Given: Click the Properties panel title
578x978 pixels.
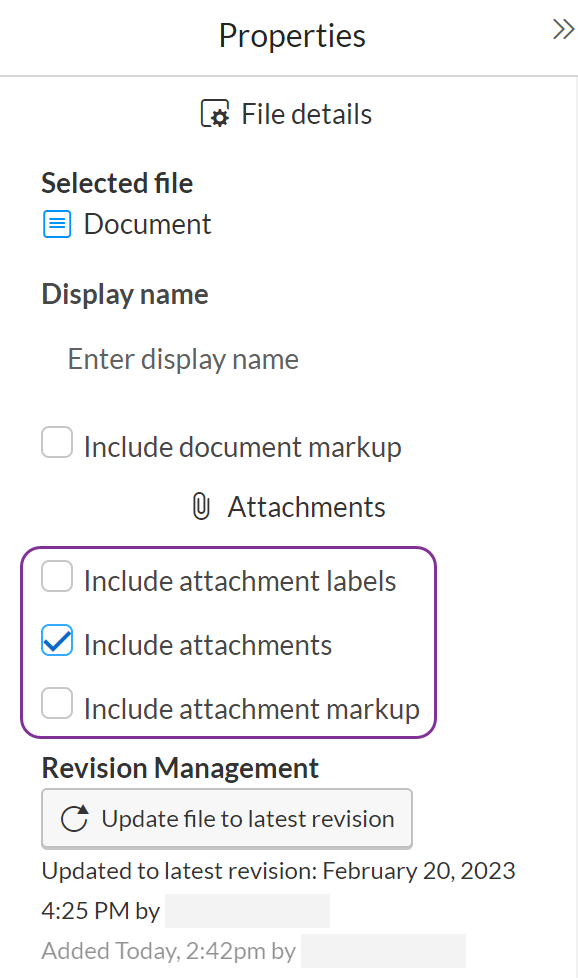Looking at the screenshot, I should 291,36.
